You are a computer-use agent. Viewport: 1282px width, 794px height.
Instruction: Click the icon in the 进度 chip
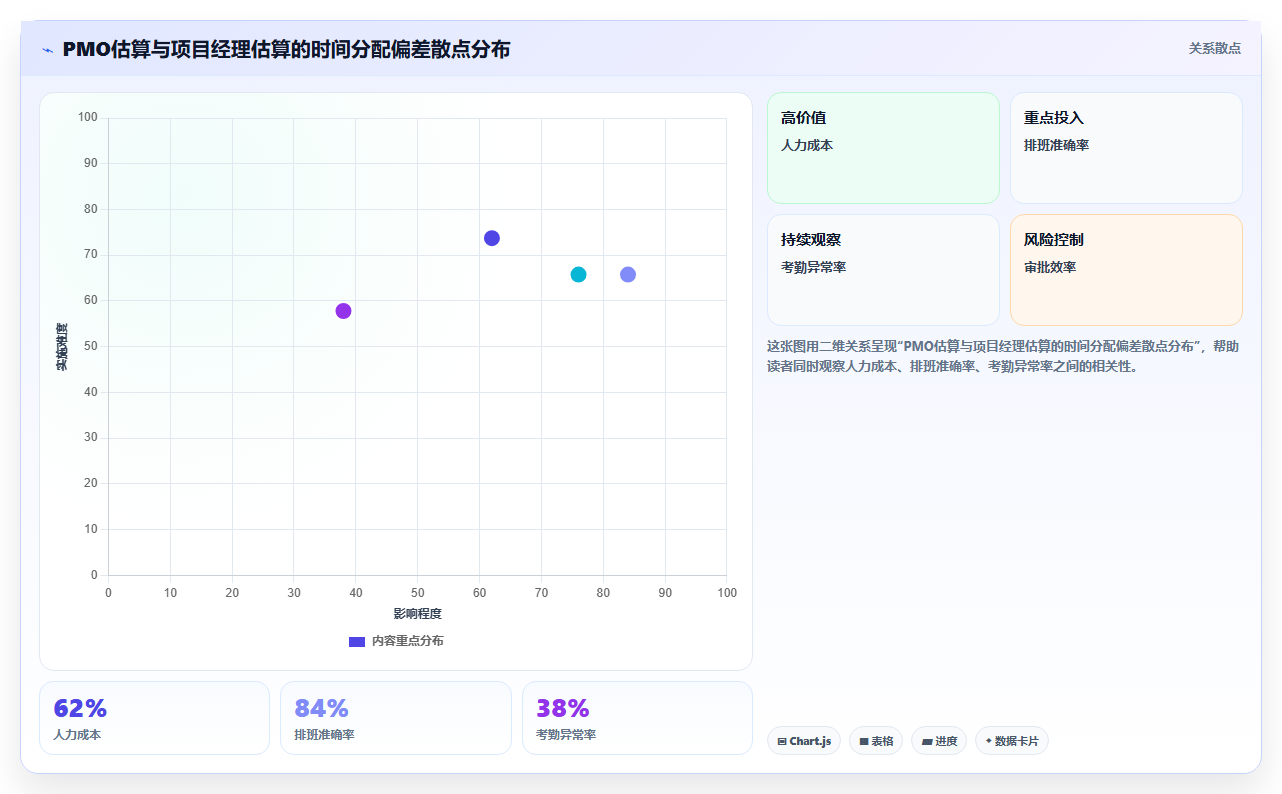tap(927, 742)
